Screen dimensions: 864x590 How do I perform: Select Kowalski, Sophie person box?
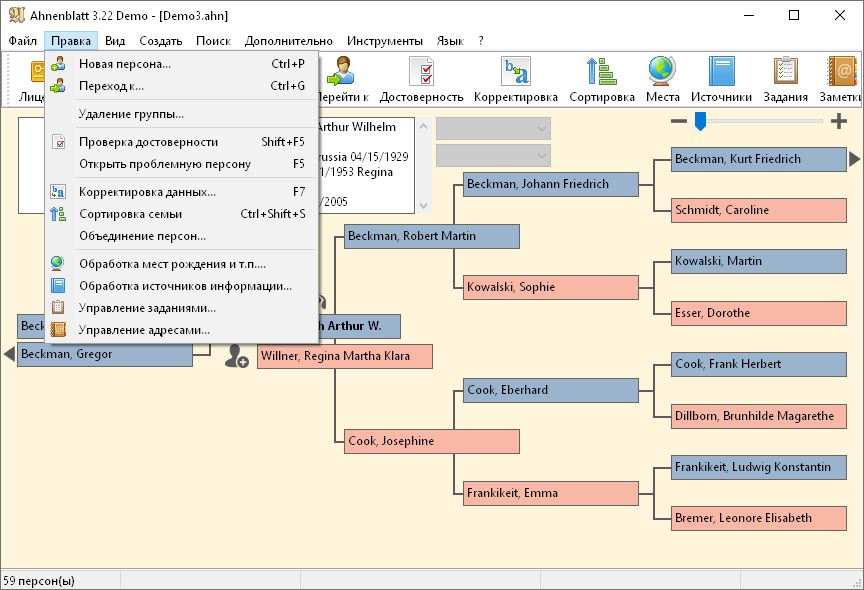[550, 288]
